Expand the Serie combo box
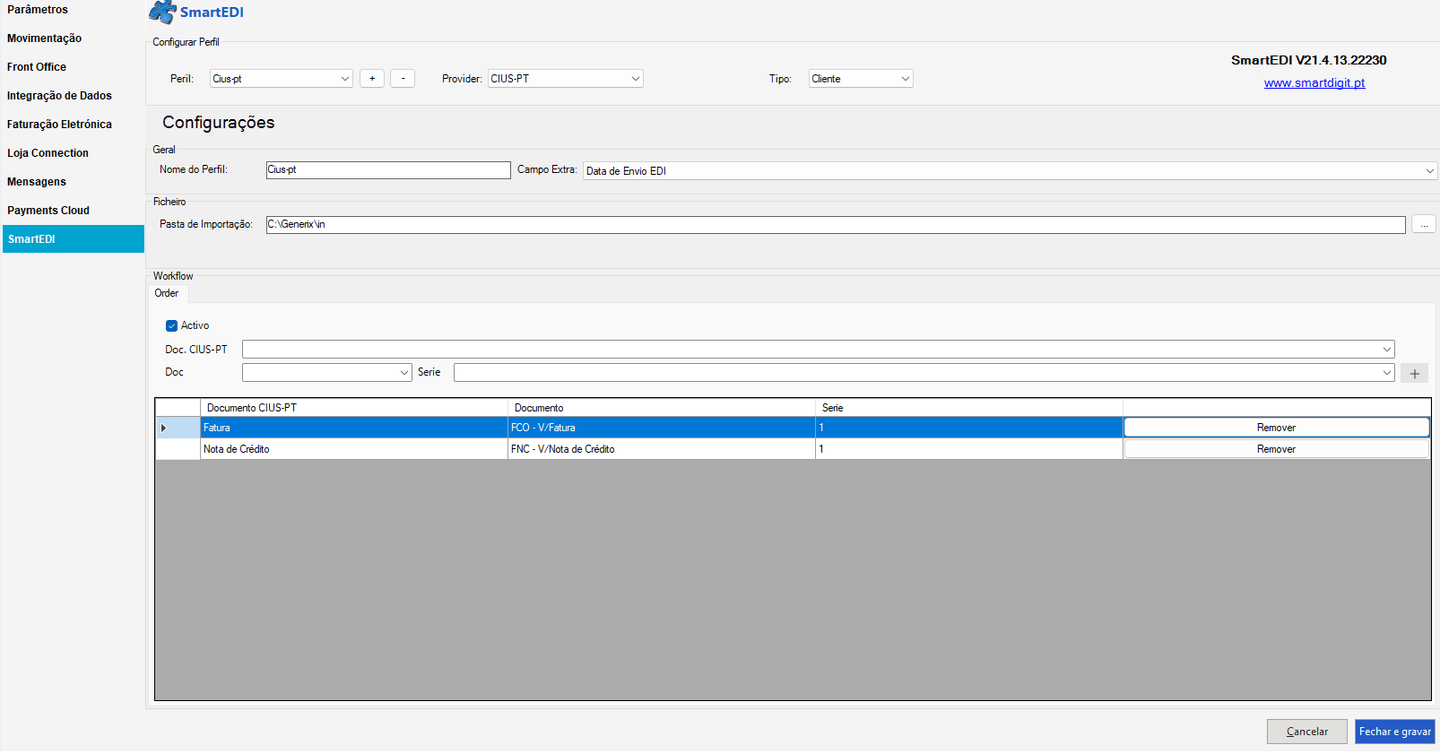The height and width of the screenshot is (753, 1440). 924,373
